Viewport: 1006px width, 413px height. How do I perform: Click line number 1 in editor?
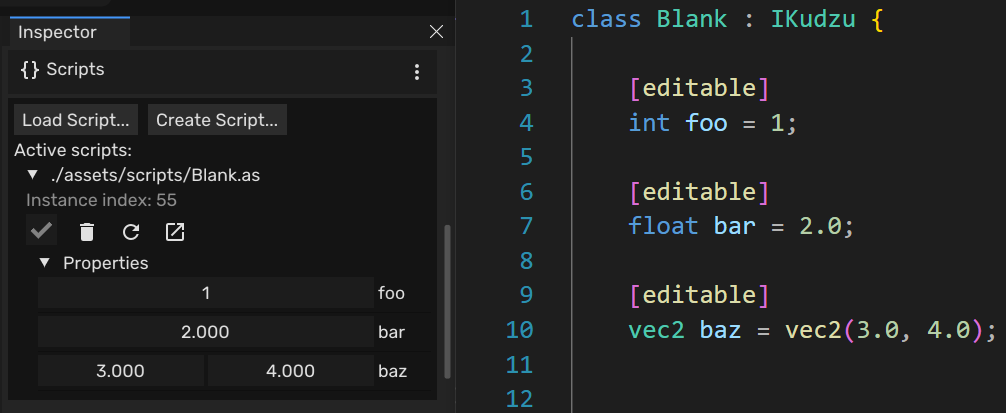coord(526,19)
